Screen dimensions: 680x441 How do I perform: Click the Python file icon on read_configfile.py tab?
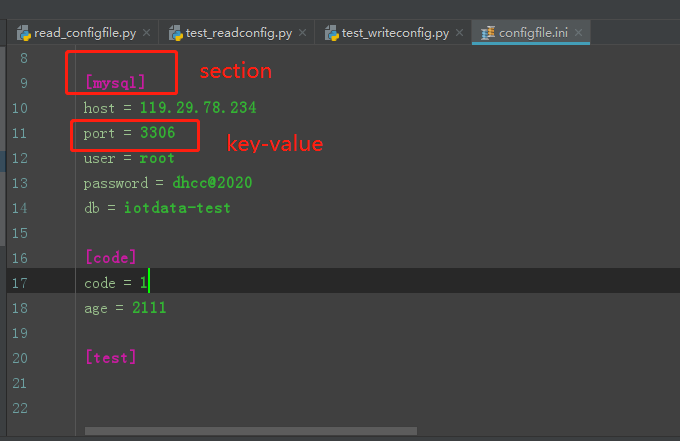24,33
